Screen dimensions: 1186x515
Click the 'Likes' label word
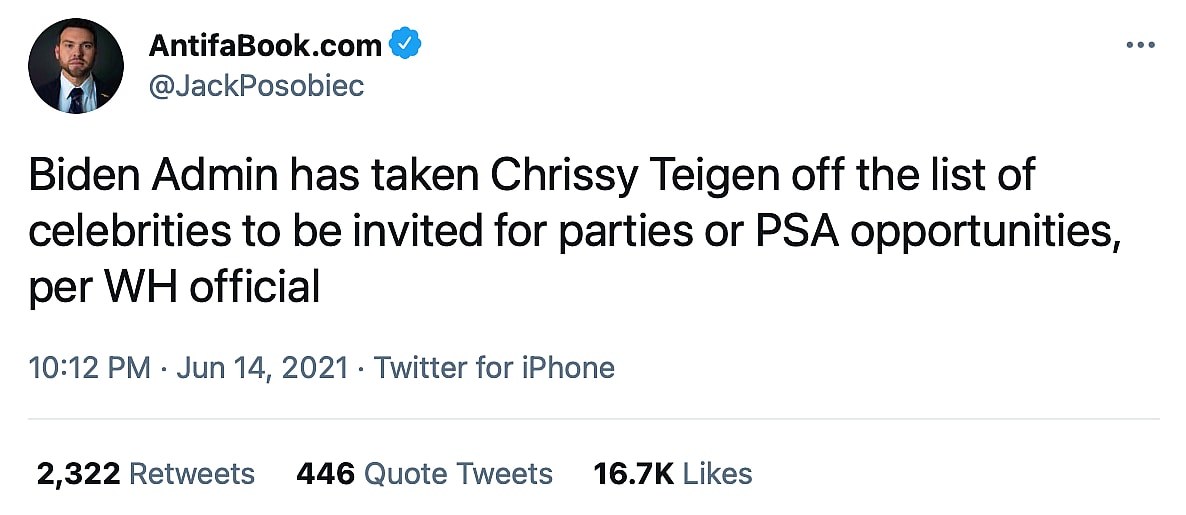tap(717, 473)
